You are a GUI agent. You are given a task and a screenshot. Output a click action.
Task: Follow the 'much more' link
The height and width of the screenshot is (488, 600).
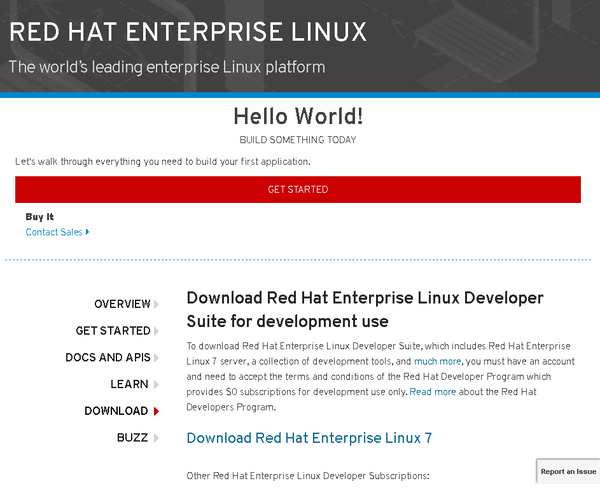click(437, 361)
